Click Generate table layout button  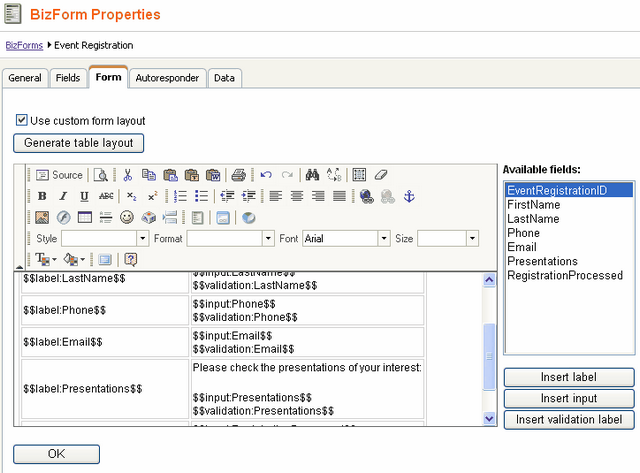click(78, 143)
